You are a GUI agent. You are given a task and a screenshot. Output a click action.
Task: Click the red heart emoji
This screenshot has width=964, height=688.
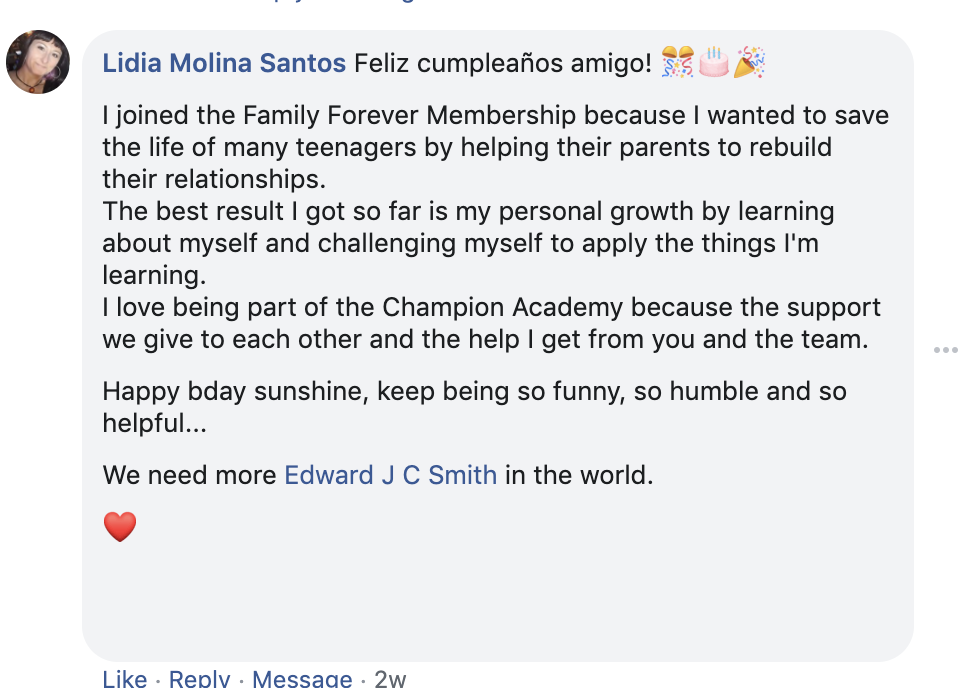[120, 527]
